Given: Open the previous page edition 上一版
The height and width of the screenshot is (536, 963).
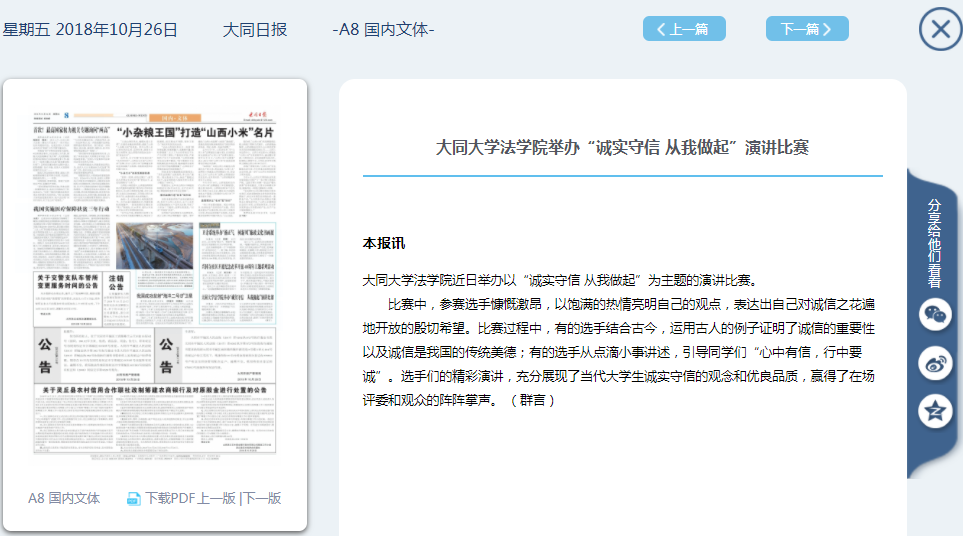Looking at the screenshot, I should (x=216, y=498).
